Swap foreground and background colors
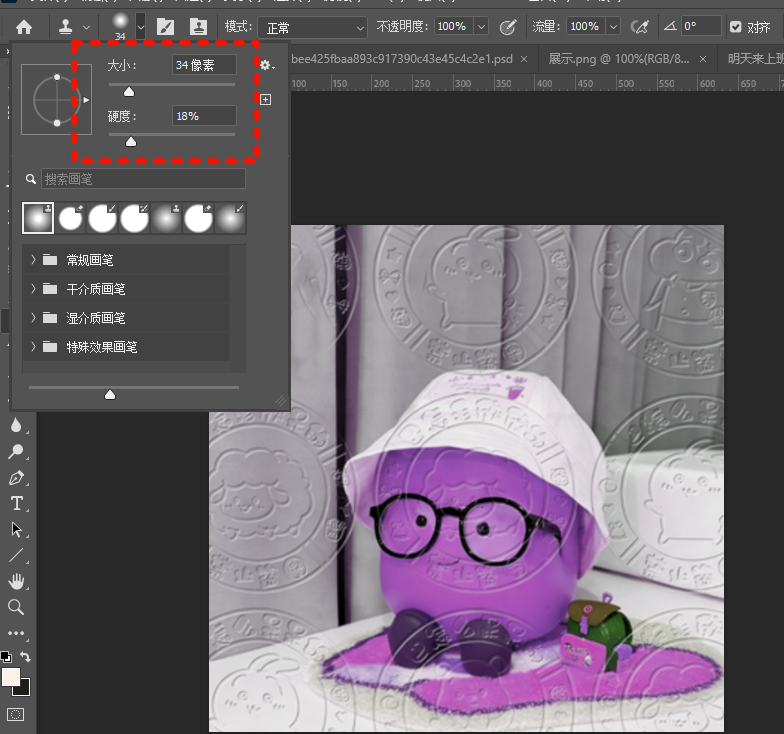The image size is (784, 734). pyautogui.click(x=26, y=657)
